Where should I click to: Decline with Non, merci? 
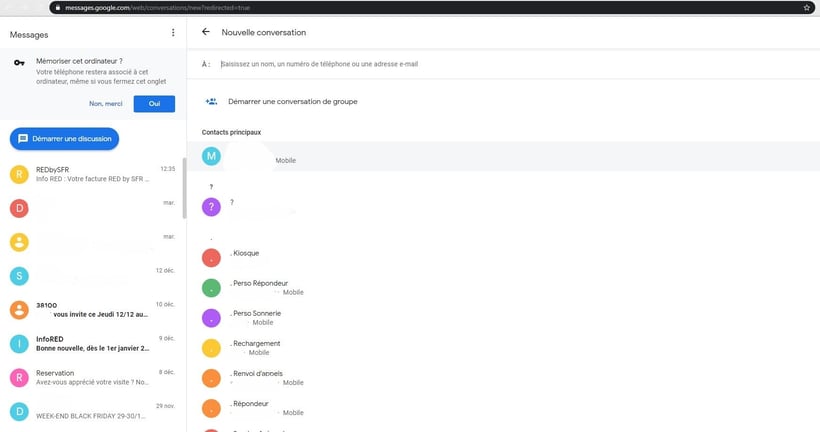click(106, 104)
